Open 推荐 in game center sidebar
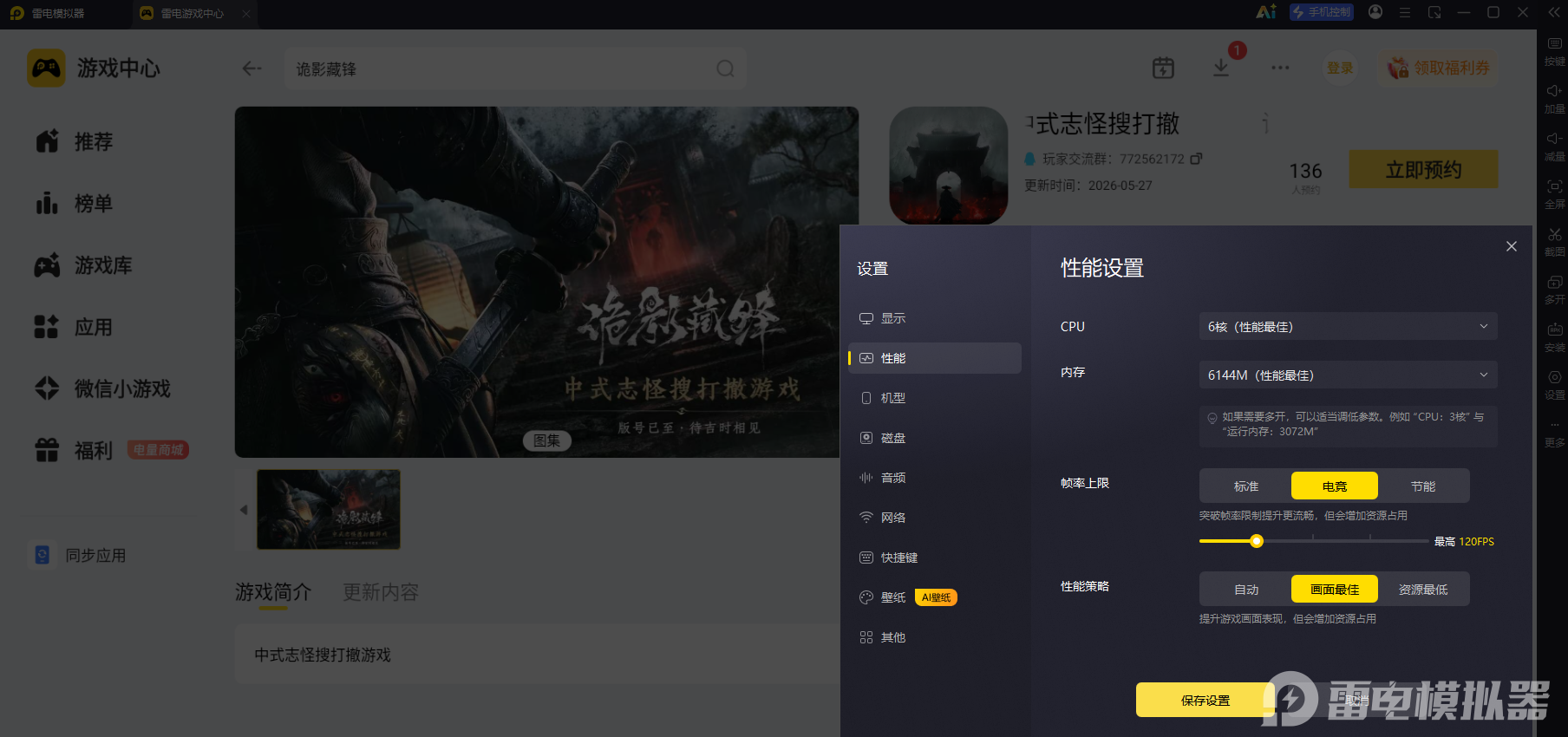1568x737 pixels. pyautogui.click(x=75, y=141)
